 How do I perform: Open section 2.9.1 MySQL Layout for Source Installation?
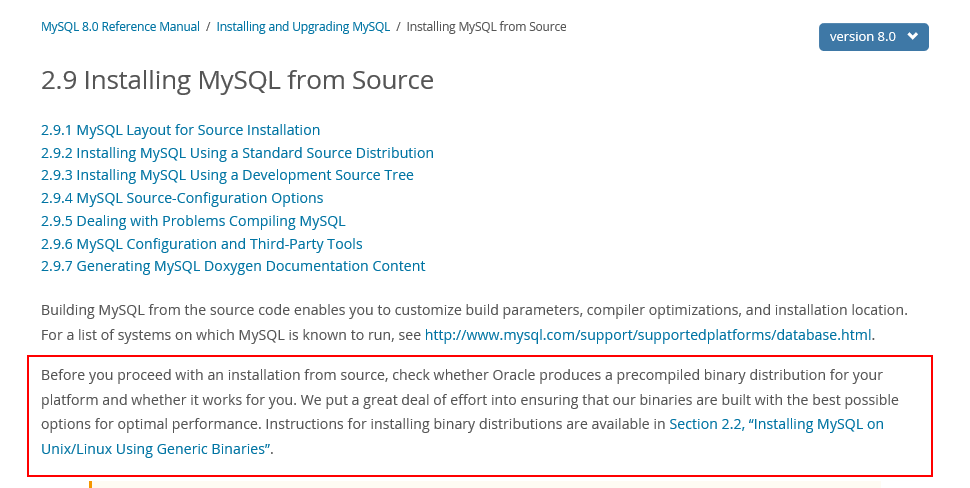point(180,130)
